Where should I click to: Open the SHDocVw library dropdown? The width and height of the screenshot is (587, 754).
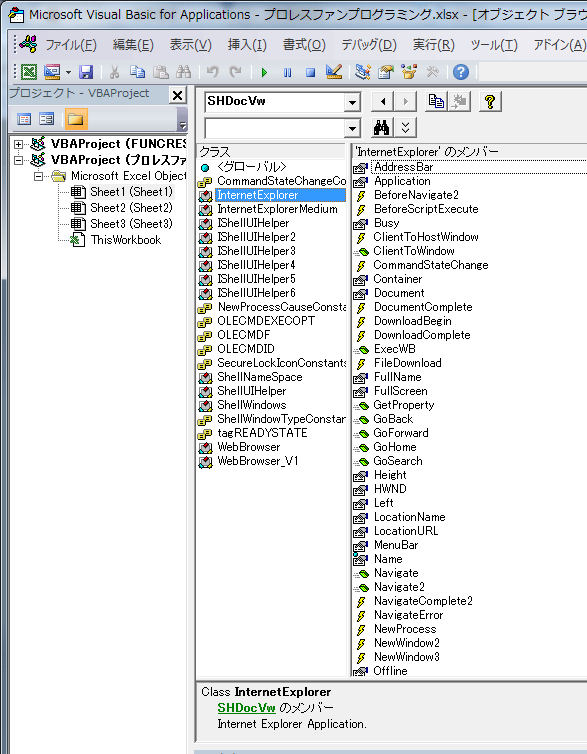click(352, 102)
